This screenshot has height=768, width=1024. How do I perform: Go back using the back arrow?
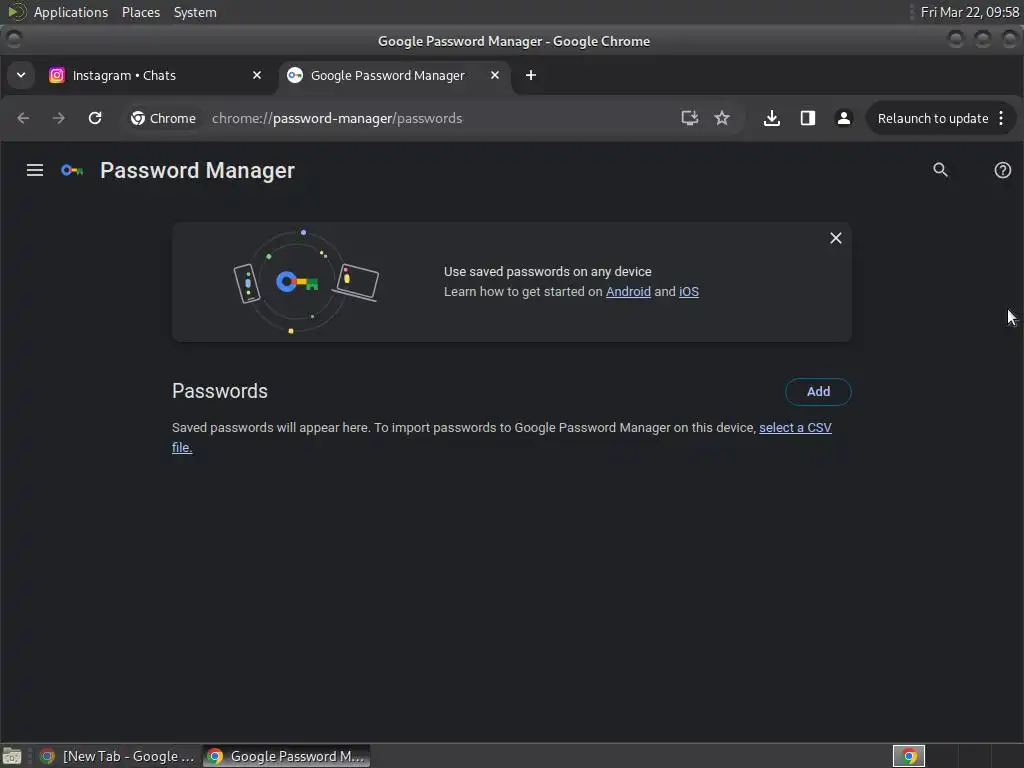[24, 118]
